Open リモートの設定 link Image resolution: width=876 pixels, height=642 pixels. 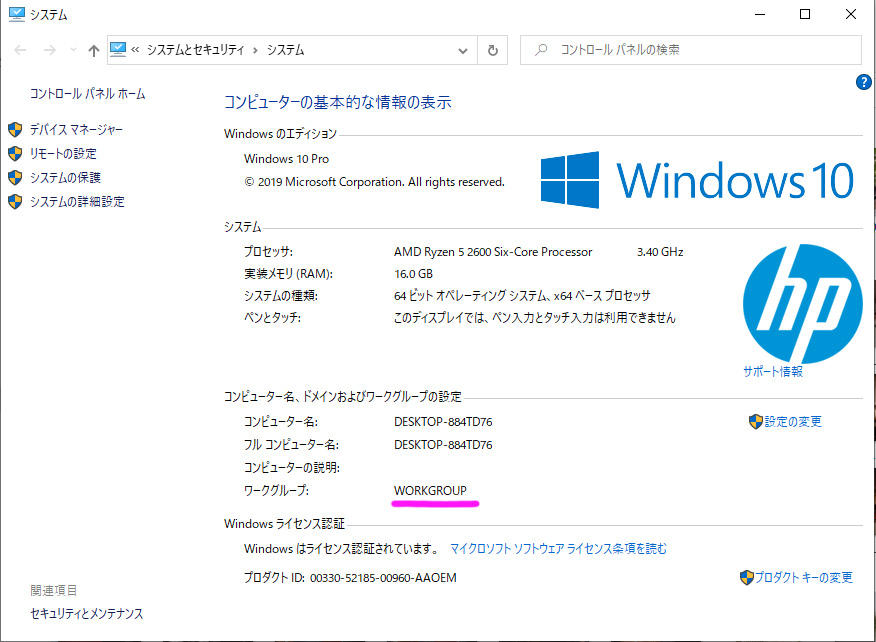[x=63, y=154]
